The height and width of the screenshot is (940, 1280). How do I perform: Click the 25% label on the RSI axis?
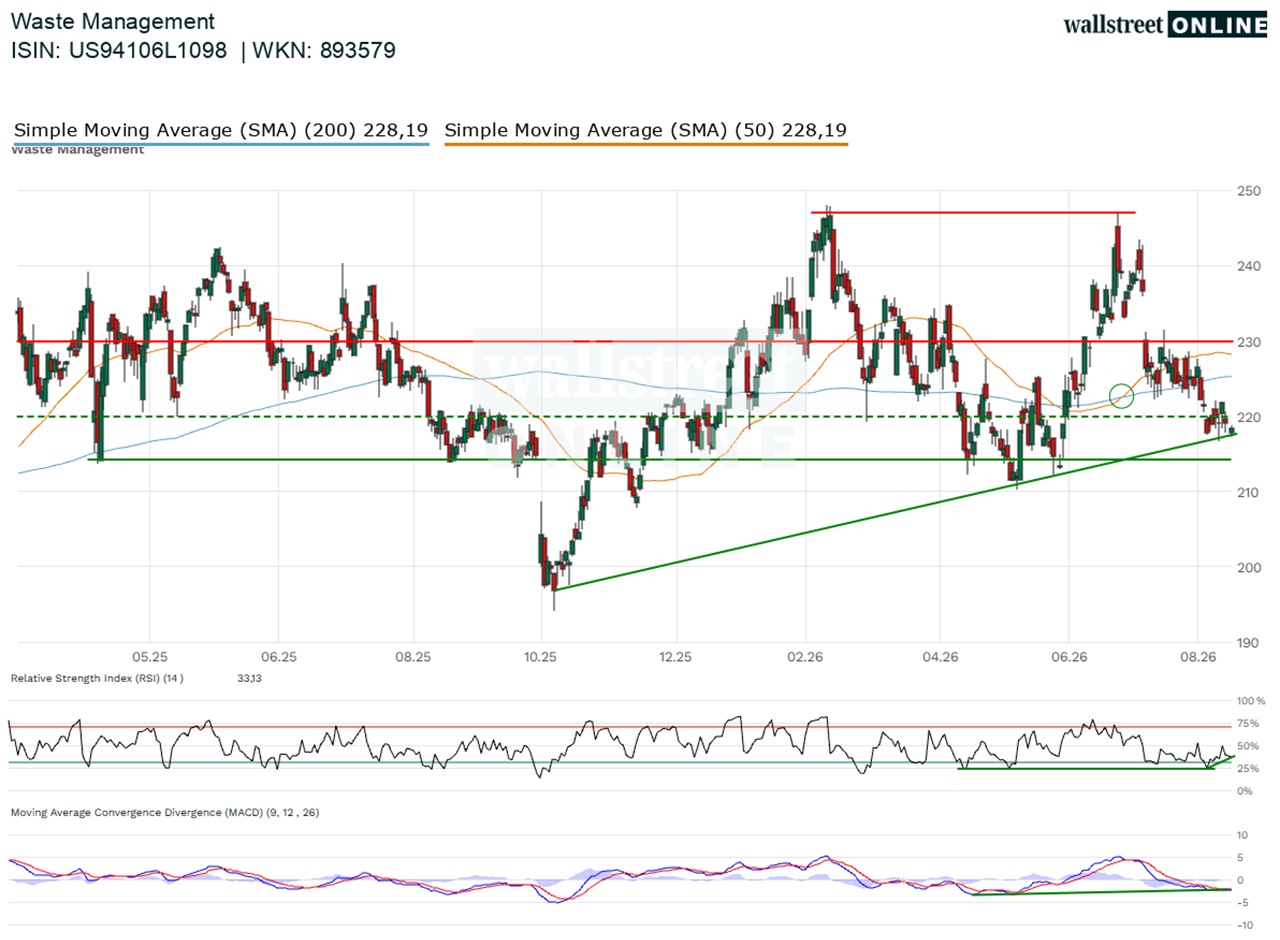click(1248, 768)
